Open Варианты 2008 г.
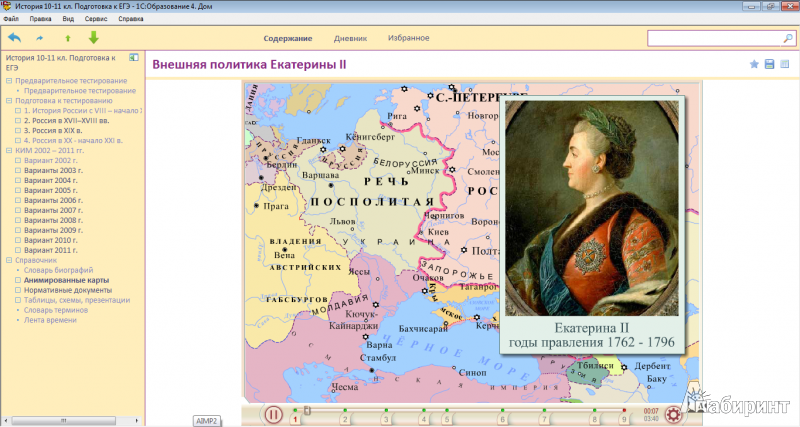The image size is (800, 427). (53, 220)
